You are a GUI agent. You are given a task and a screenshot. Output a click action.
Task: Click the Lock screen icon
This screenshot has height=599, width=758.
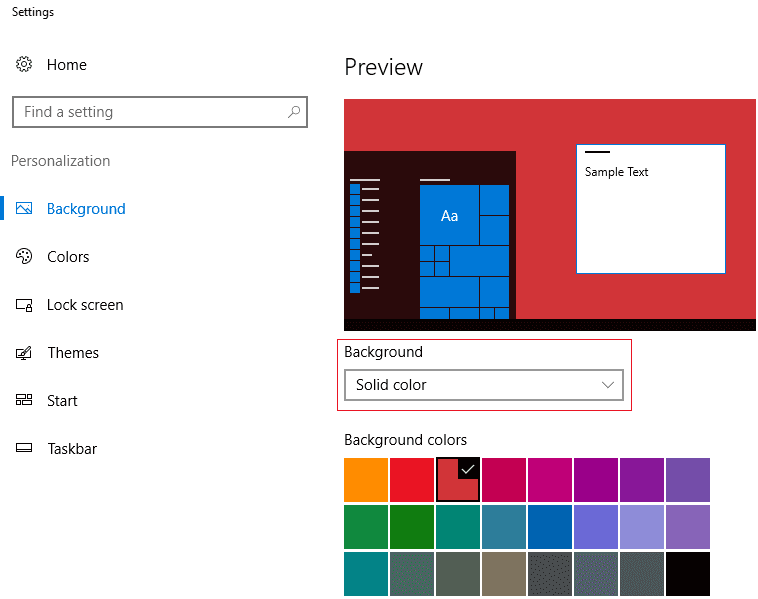(x=24, y=305)
